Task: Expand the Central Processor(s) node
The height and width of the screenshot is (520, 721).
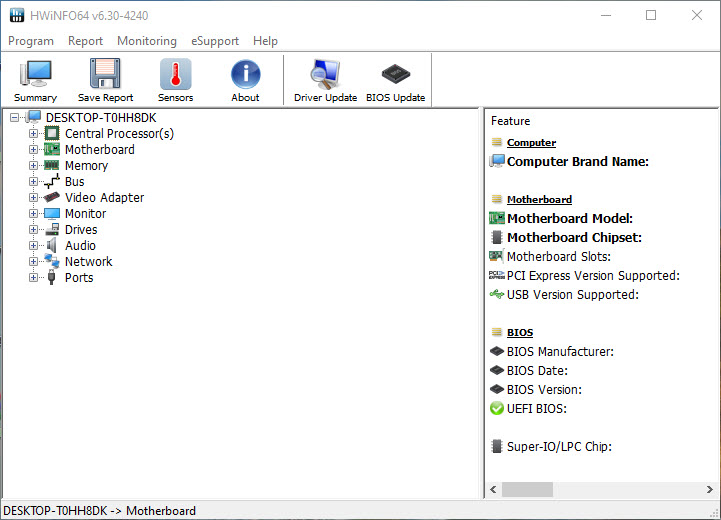Action: coord(33,134)
